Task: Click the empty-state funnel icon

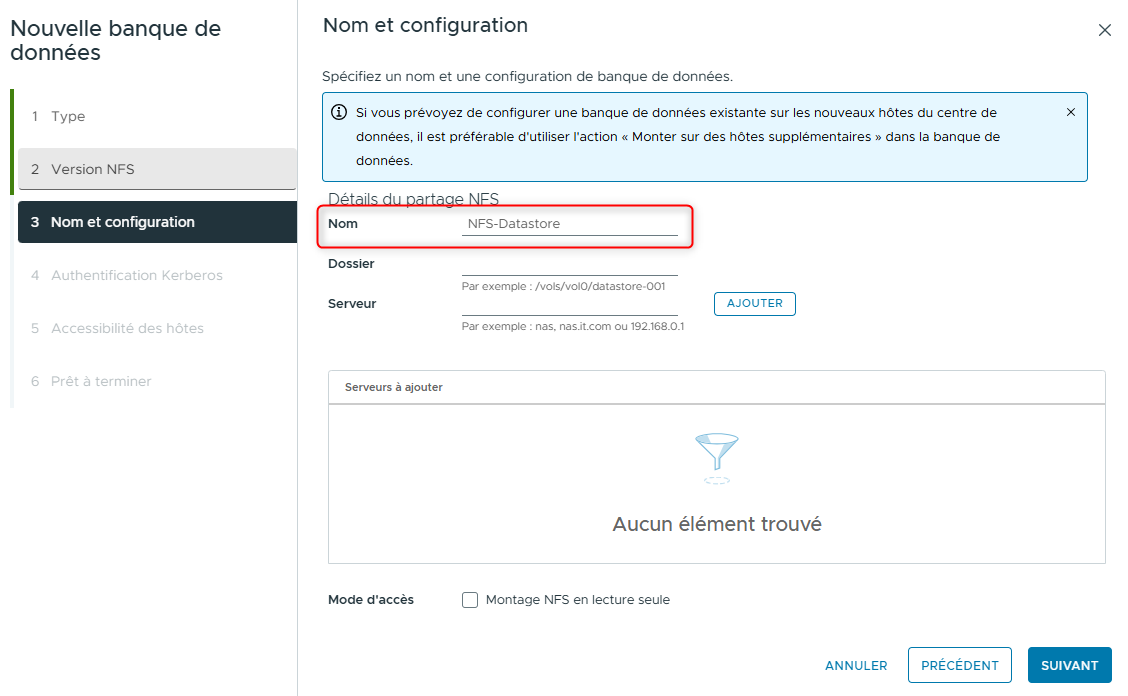Action: [x=716, y=458]
